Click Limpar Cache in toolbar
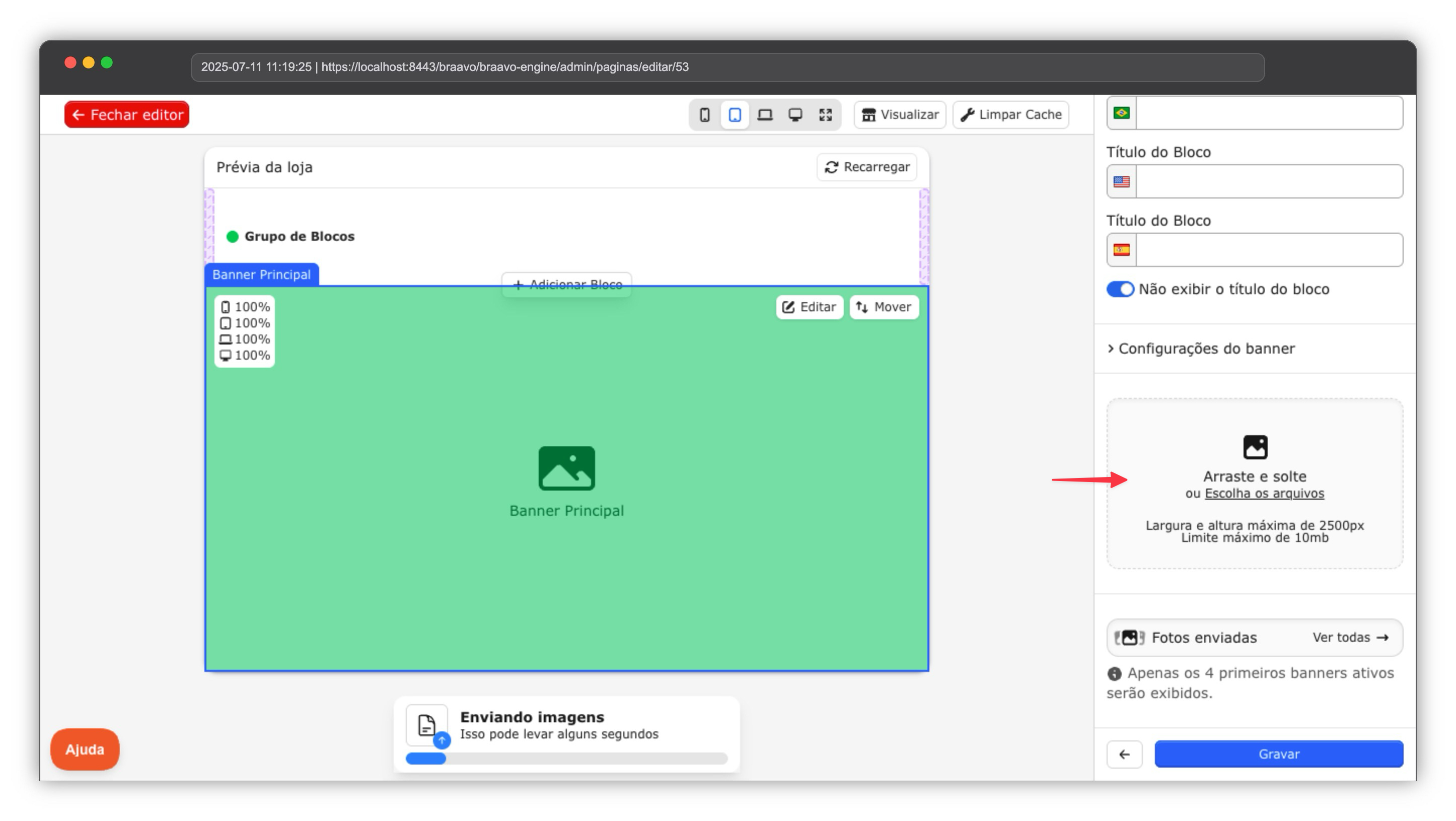 [1010, 115]
